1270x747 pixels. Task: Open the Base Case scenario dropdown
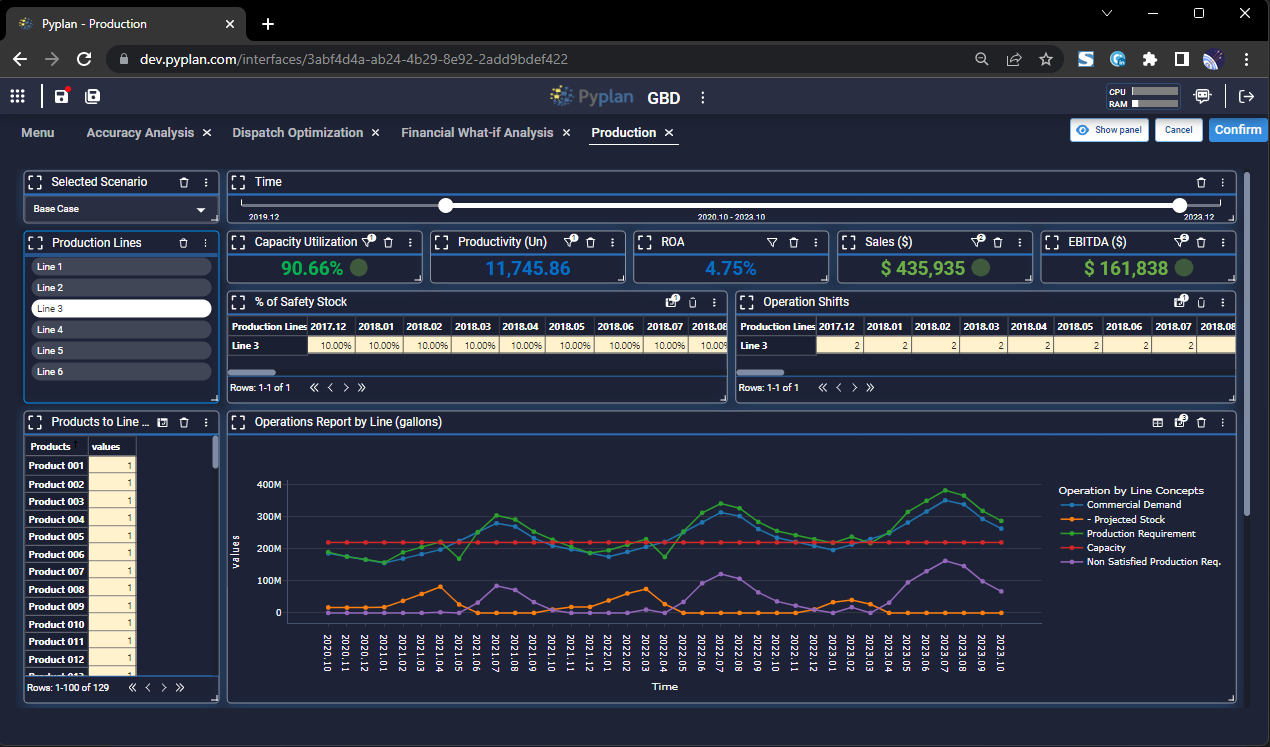pyautogui.click(x=120, y=209)
